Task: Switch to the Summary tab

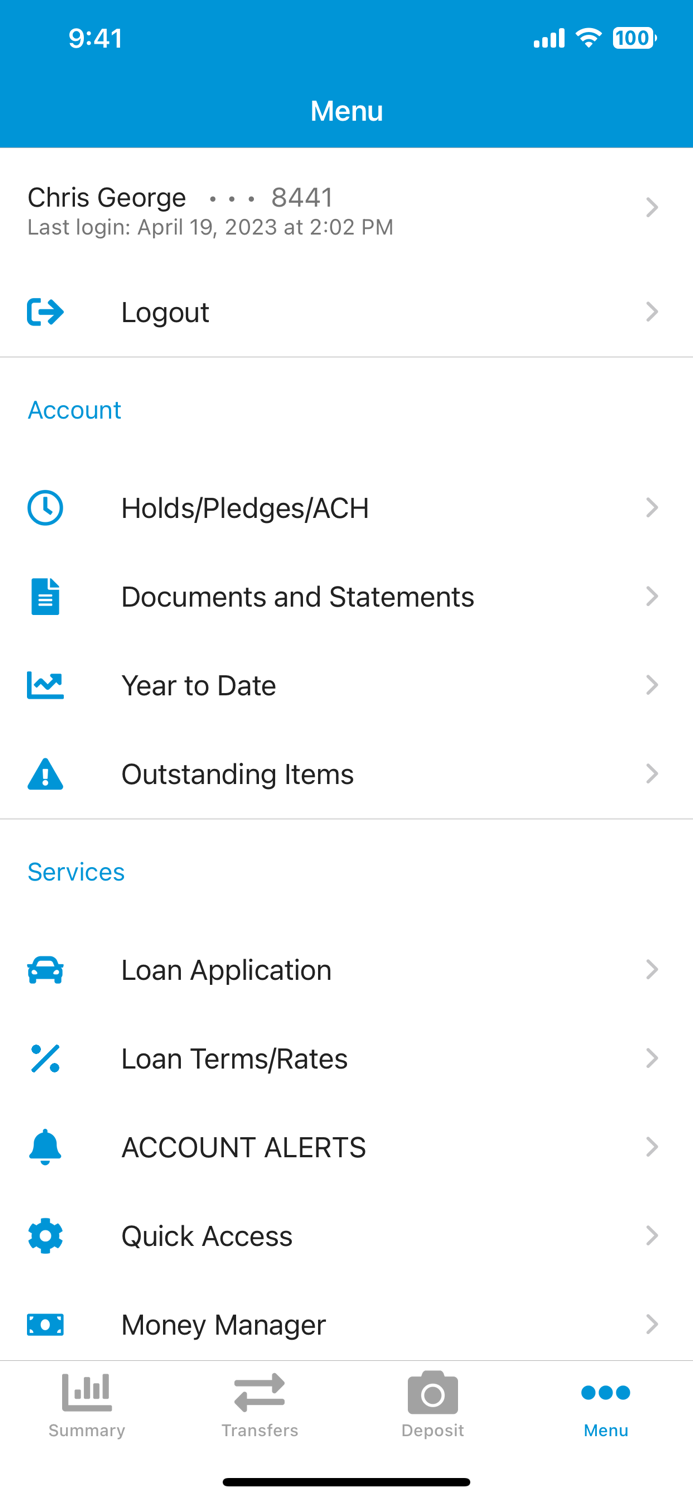Action: pos(86,1404)
